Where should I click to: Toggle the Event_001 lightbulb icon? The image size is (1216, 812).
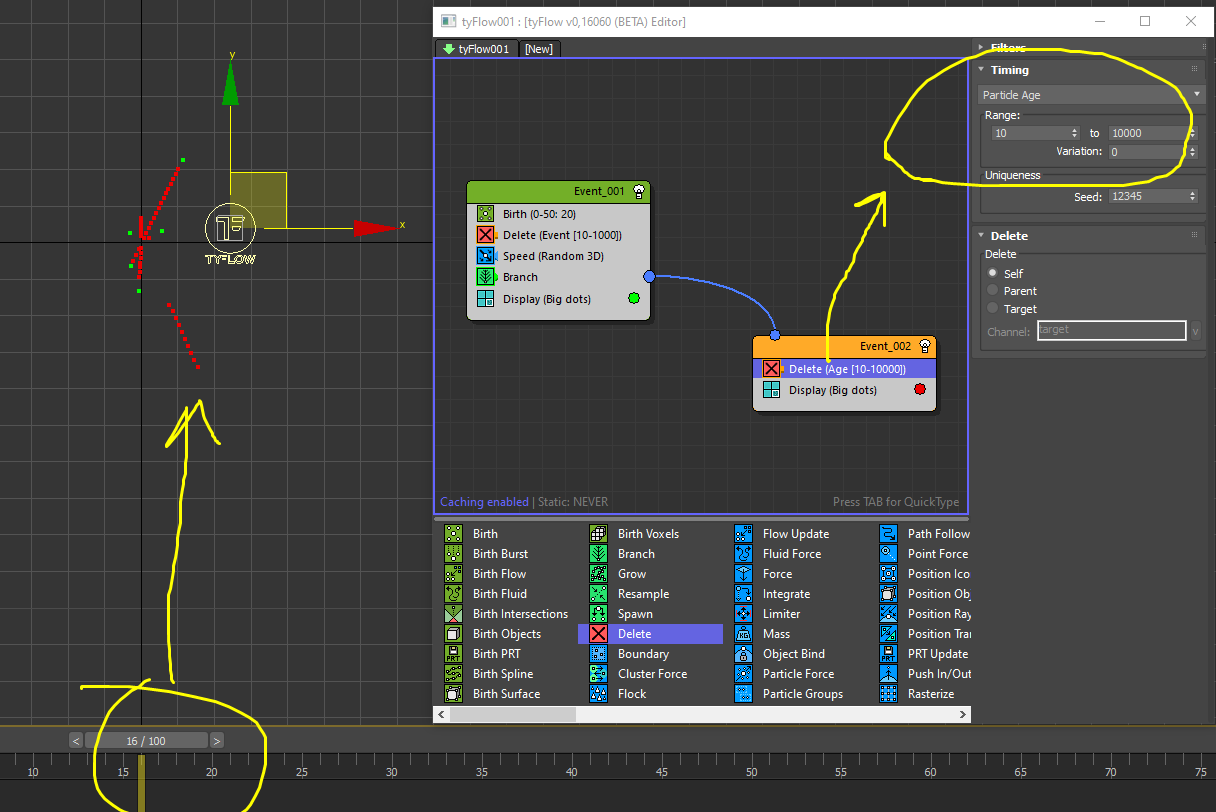click(x=638, y=192)
